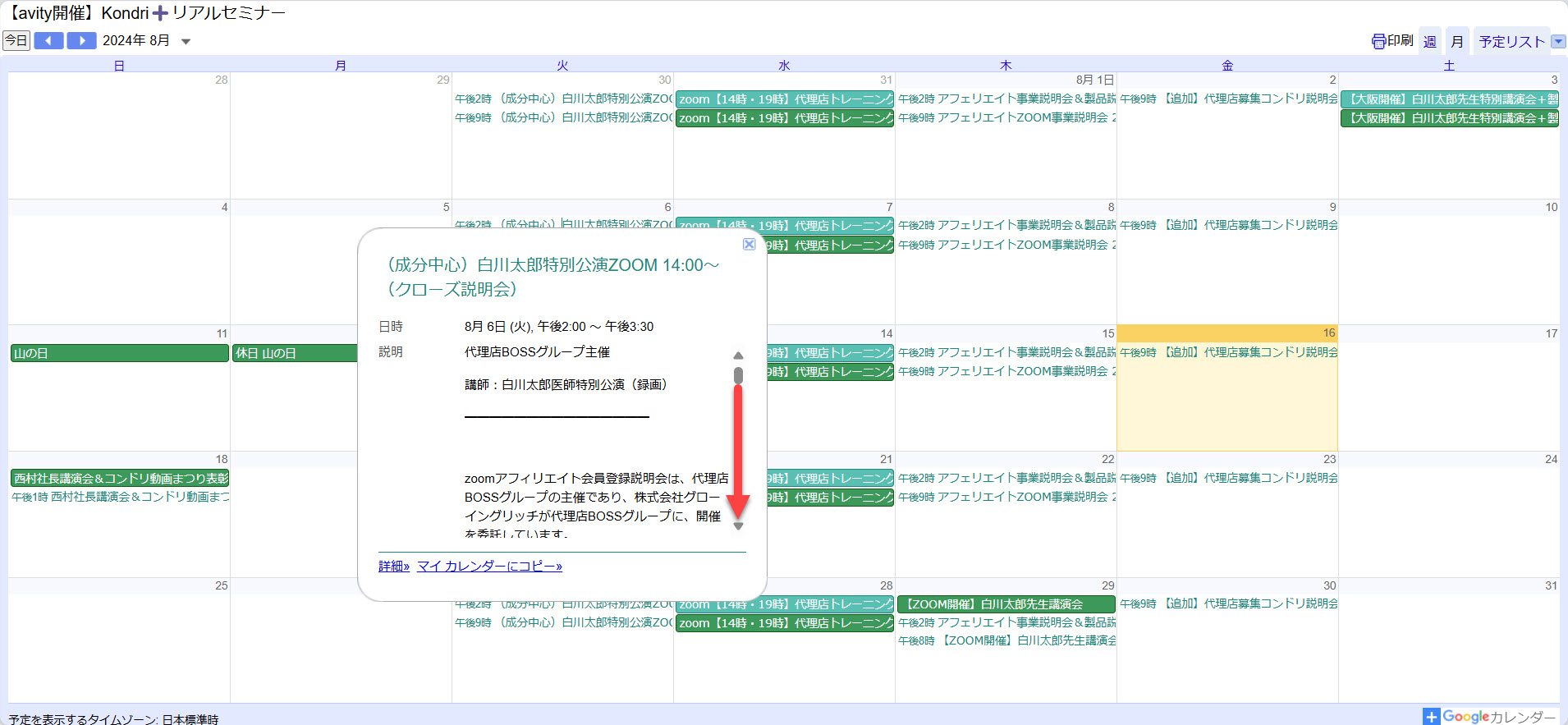Open 午後9時 アフェリエイトZOOM事業説明会 on August 15
This screenshot has height=725, width=1568.
point(1006,371)
